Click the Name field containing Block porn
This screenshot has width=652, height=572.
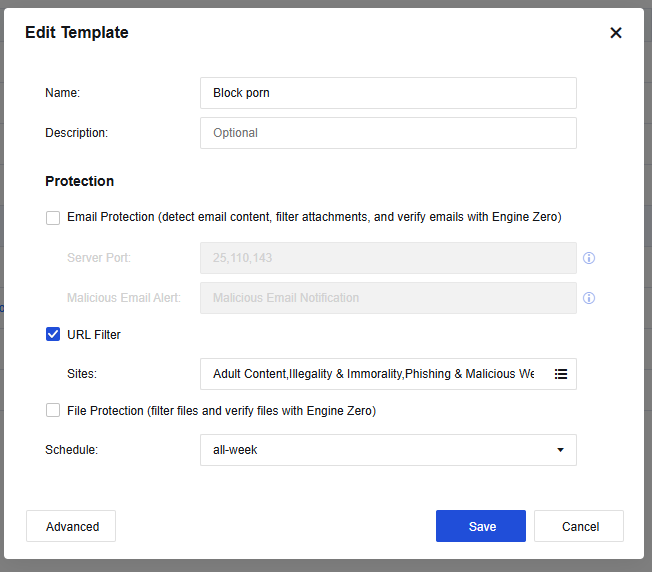[388, 93]
